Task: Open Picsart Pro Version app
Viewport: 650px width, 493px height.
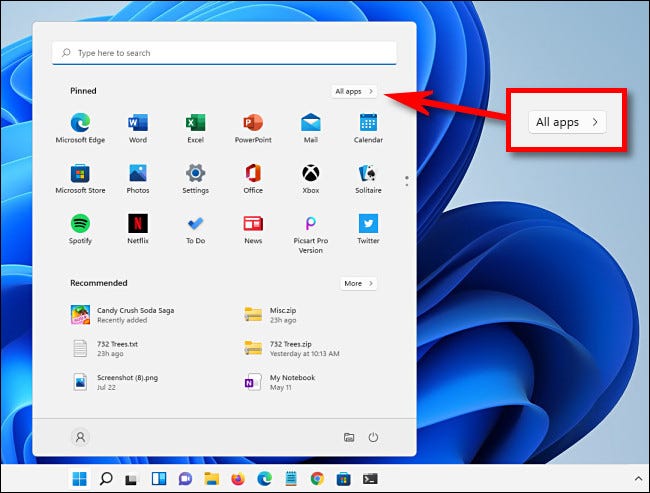Action: click(x=310, y=234)
